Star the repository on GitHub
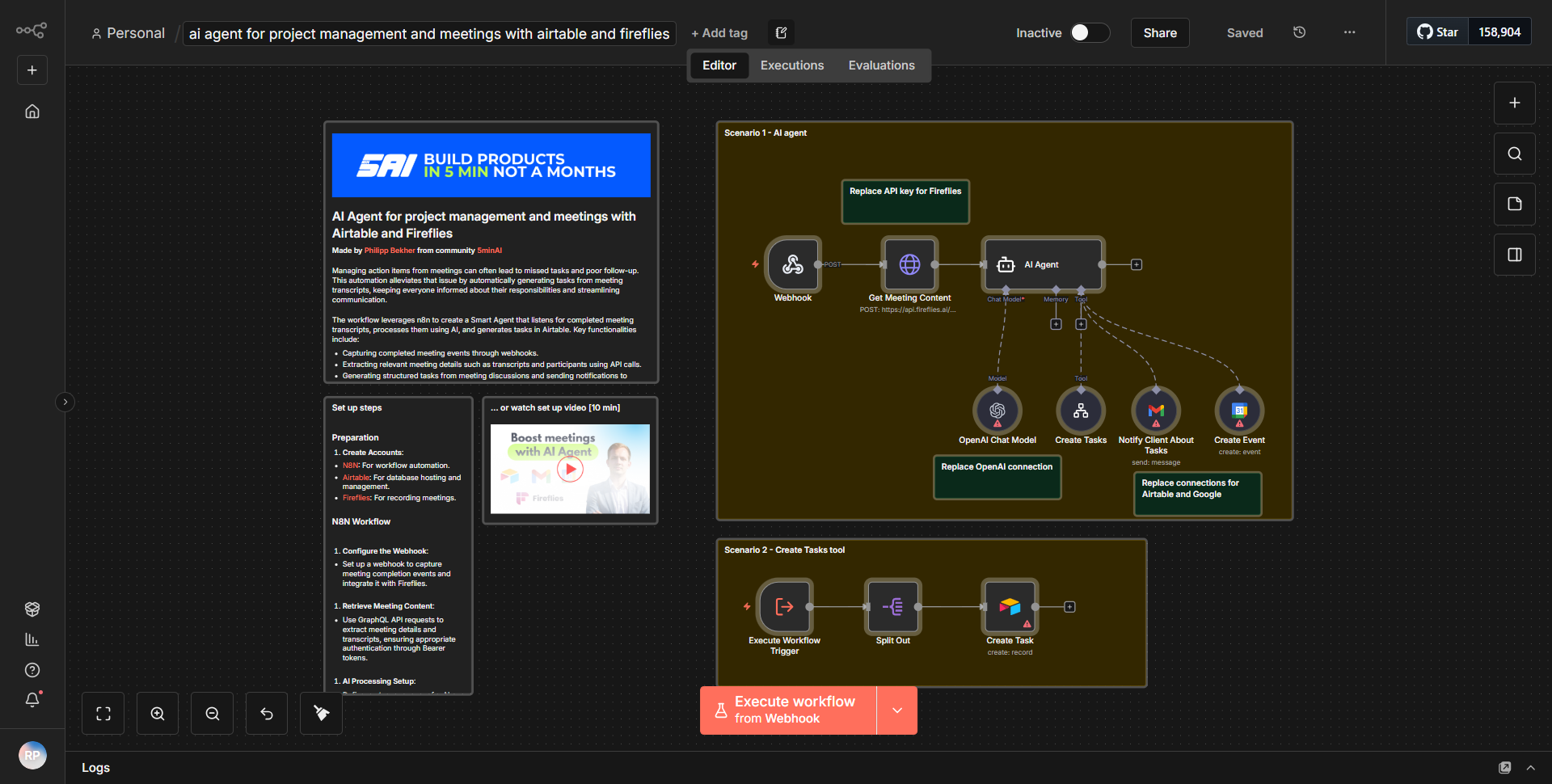The width and height of the screenshot is (1552, 784). 1437,32
